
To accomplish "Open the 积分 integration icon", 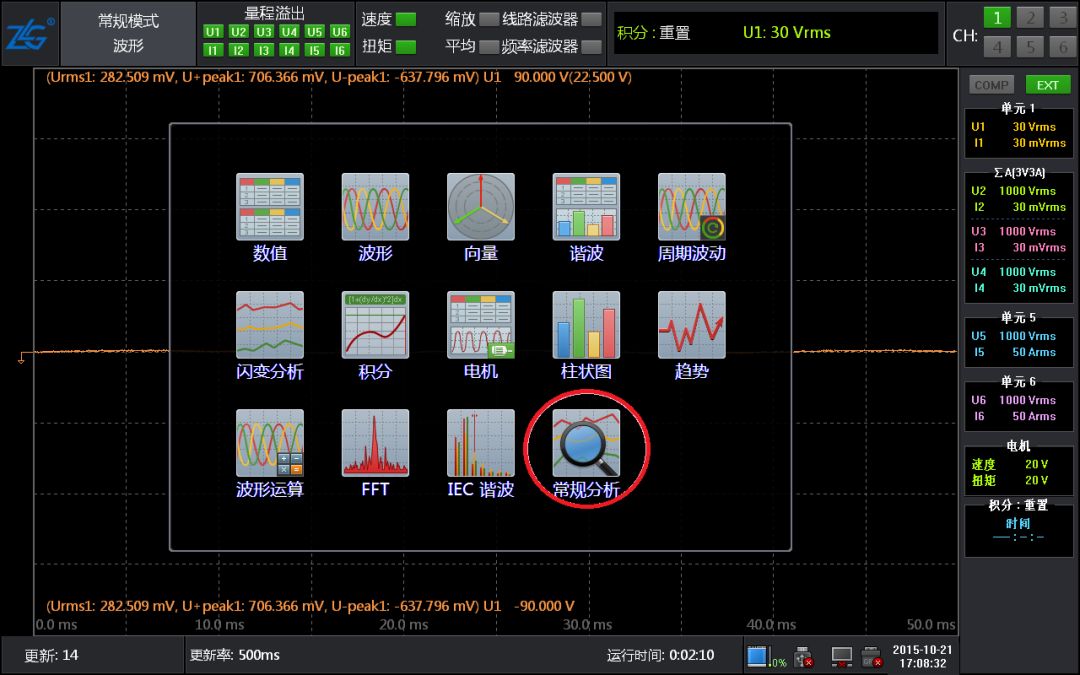I will pos(375,324).
